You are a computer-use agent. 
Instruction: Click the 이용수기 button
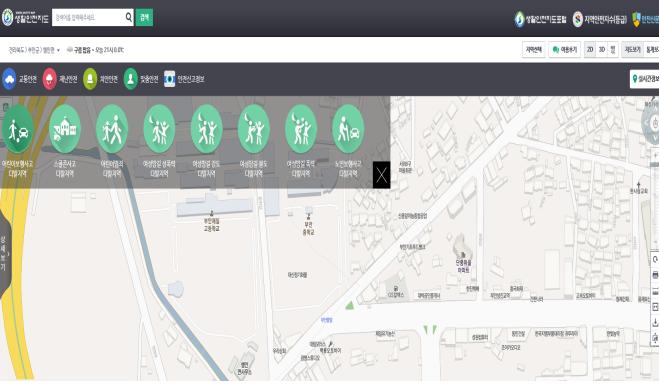coord(564,50)
